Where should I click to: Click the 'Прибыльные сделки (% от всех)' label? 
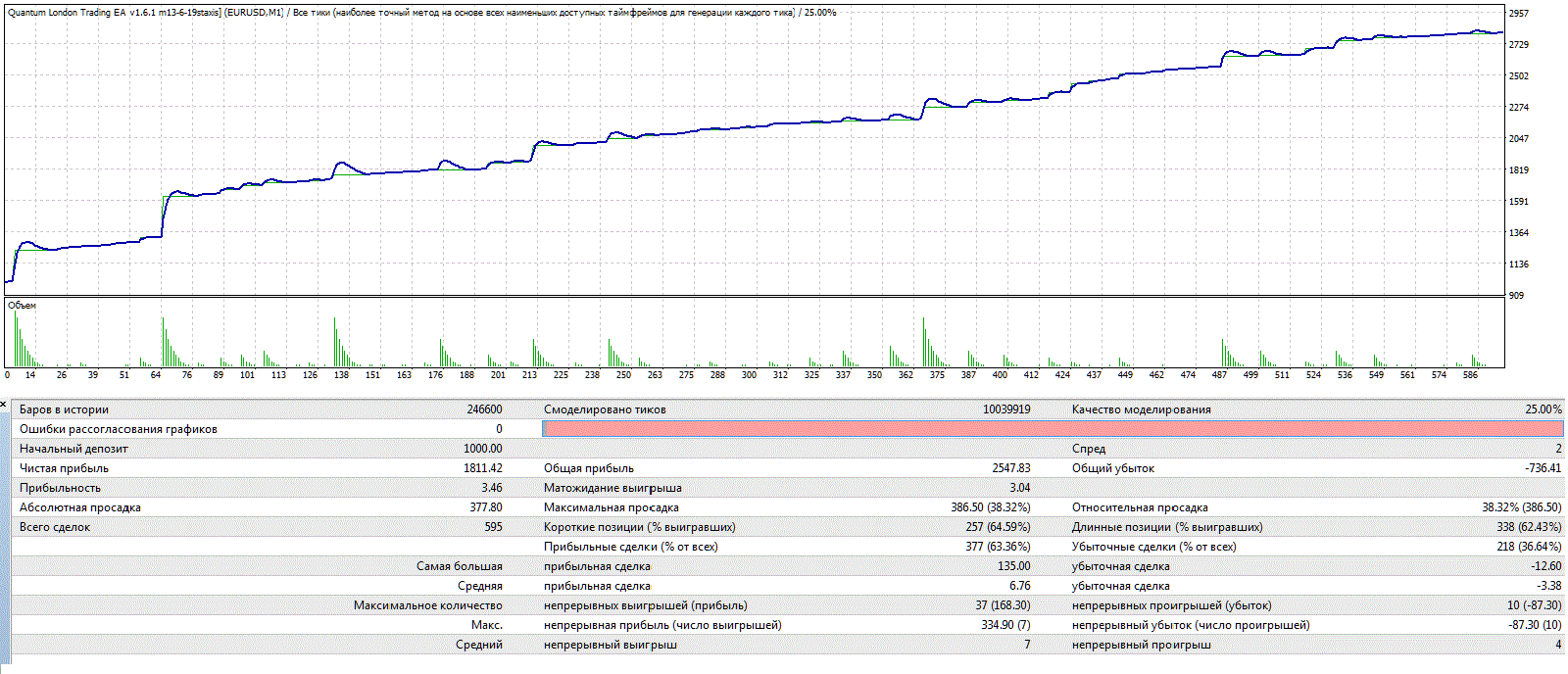631,547
